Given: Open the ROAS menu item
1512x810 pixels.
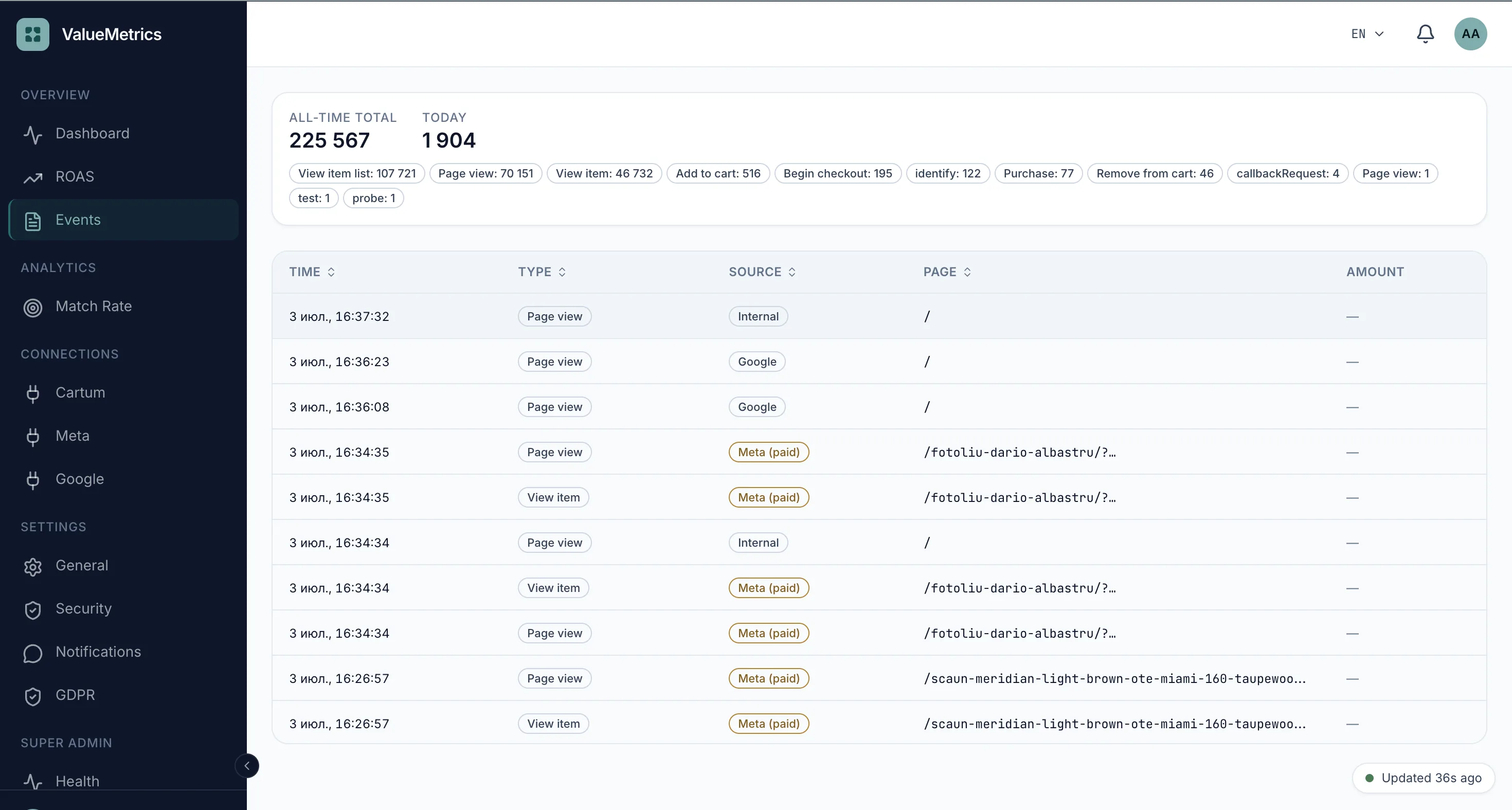Looking at the screenshot, I should point(124,177).
